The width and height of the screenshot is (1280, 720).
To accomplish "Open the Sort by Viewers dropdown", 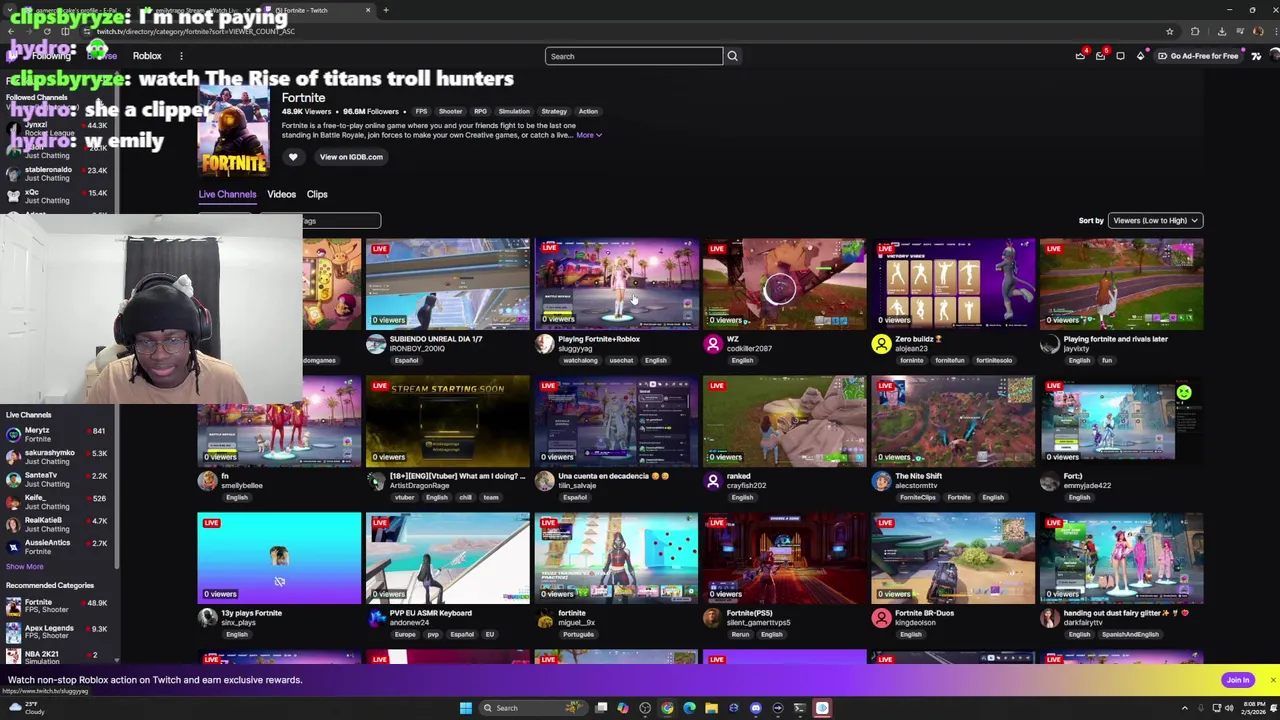I will point(1155,220).
